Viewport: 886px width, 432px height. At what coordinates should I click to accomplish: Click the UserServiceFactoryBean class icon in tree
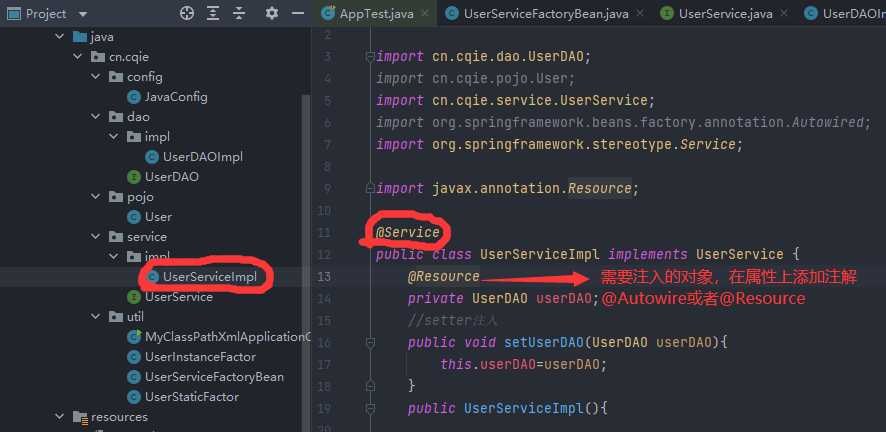[x=134, y=377]
